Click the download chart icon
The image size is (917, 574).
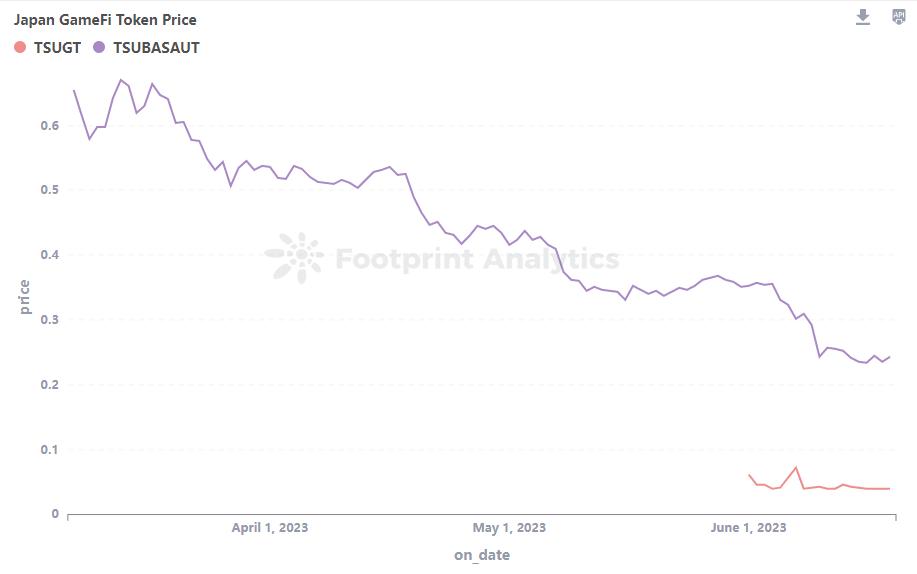(x=863, y=17)
